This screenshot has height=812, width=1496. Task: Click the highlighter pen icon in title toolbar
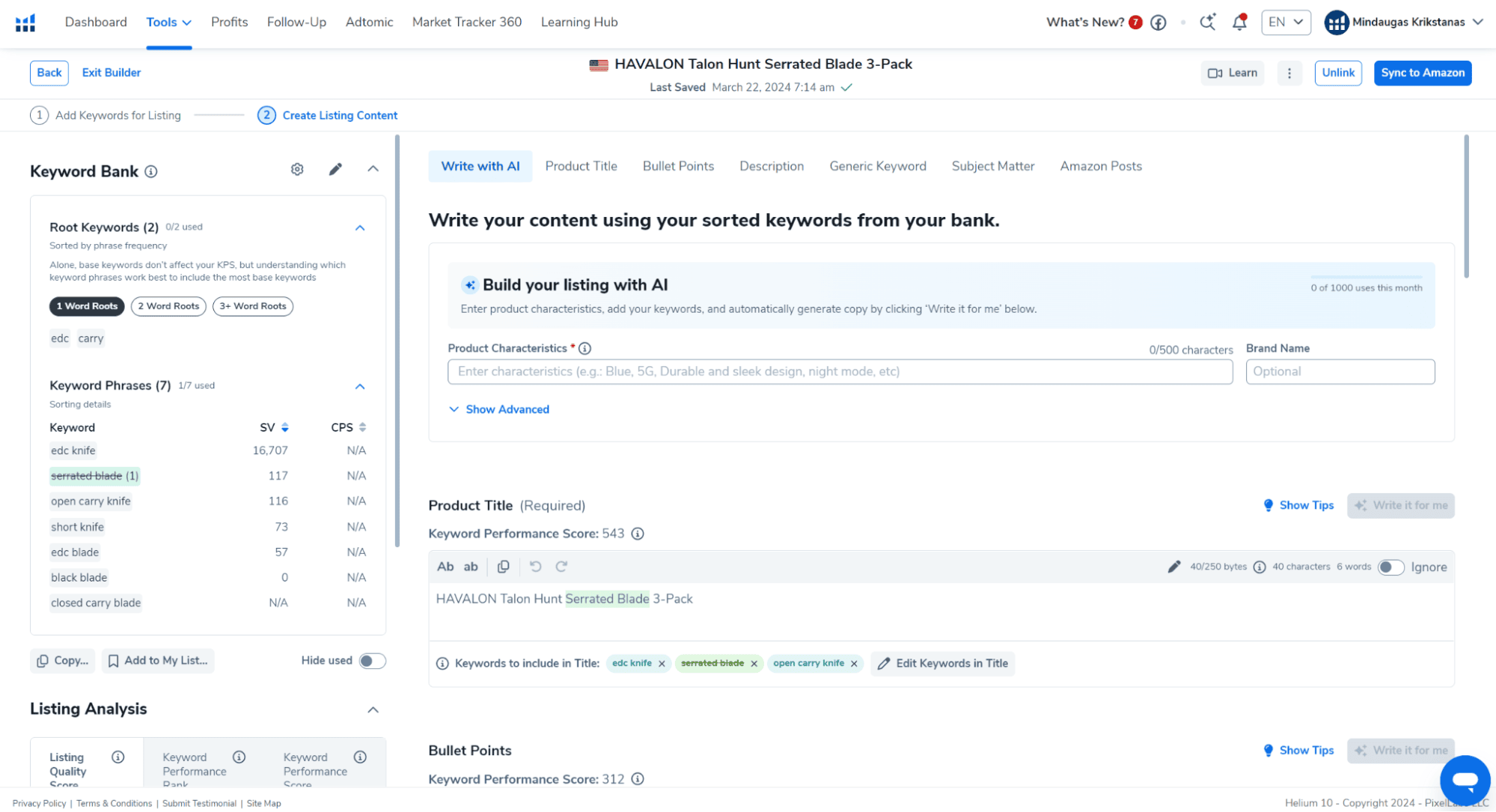(1174, 567)
